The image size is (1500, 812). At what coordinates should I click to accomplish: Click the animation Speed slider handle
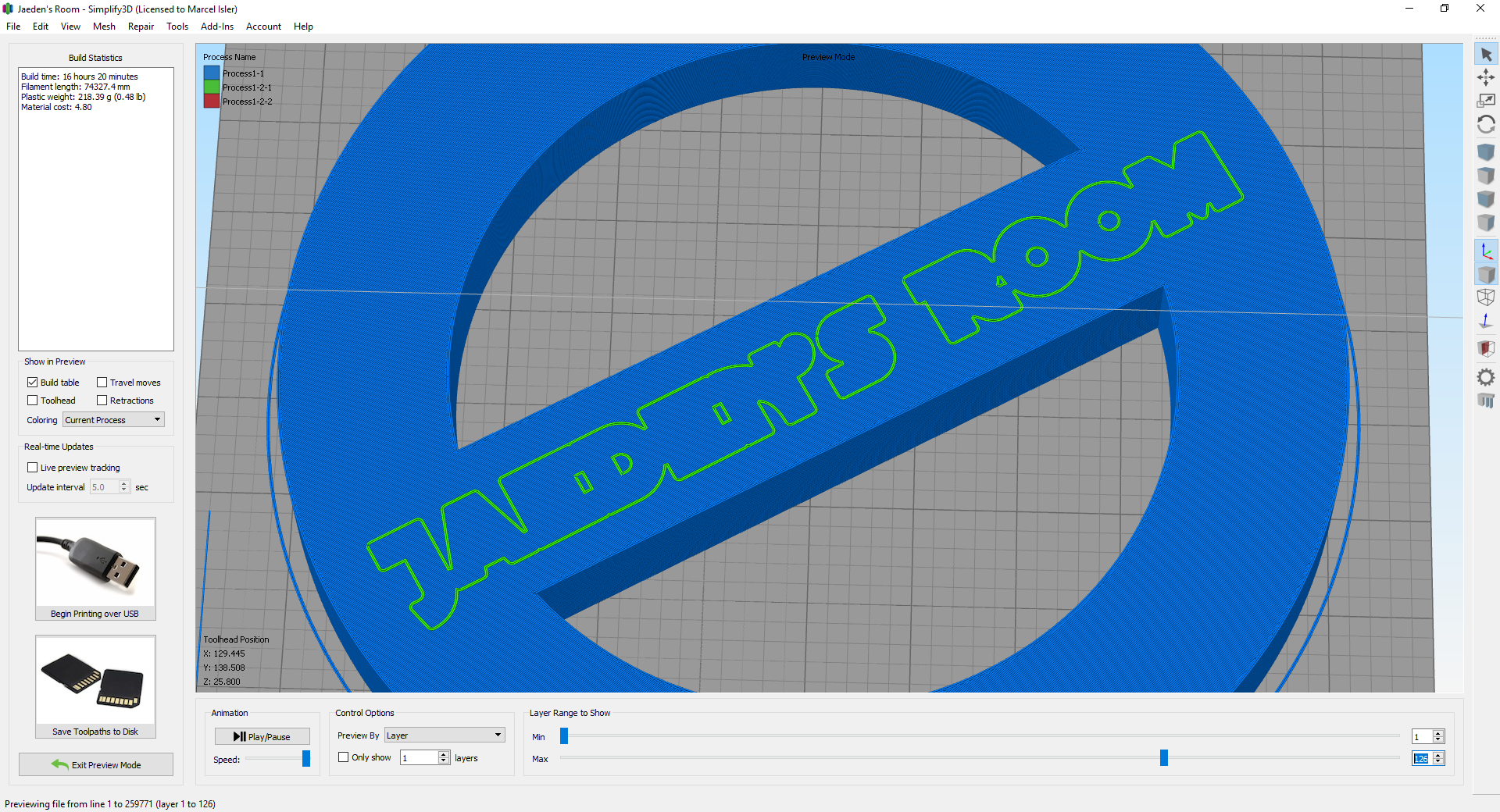(306, 759)
